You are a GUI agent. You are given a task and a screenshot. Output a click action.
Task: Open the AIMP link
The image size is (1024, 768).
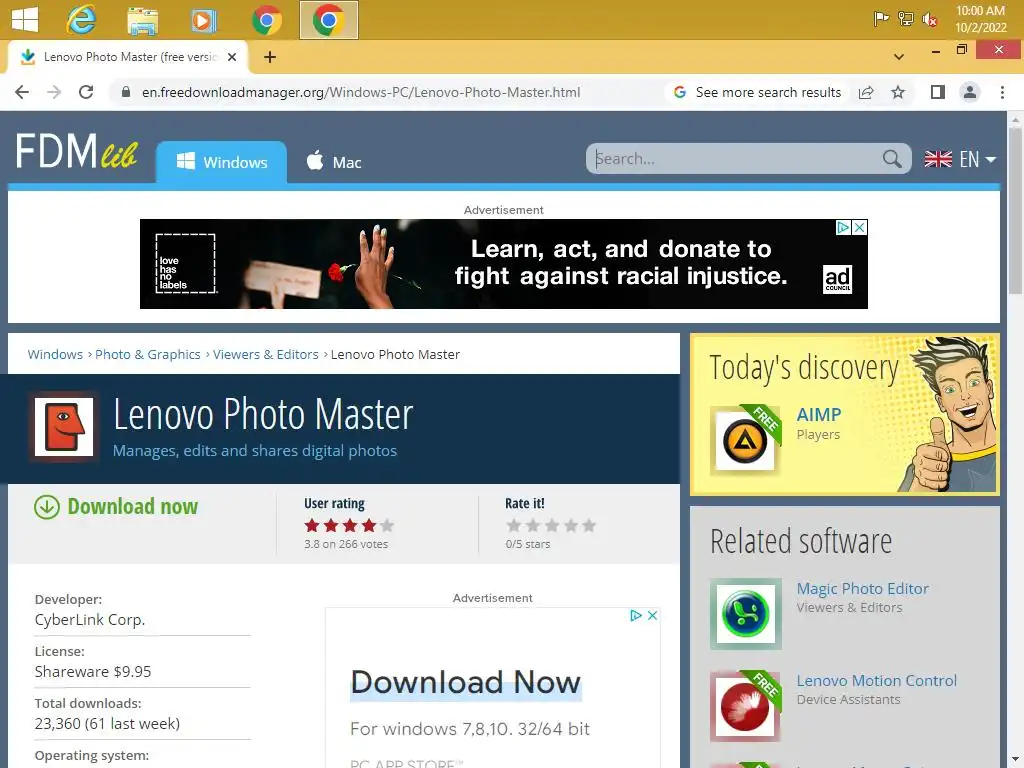click(818, 414)
